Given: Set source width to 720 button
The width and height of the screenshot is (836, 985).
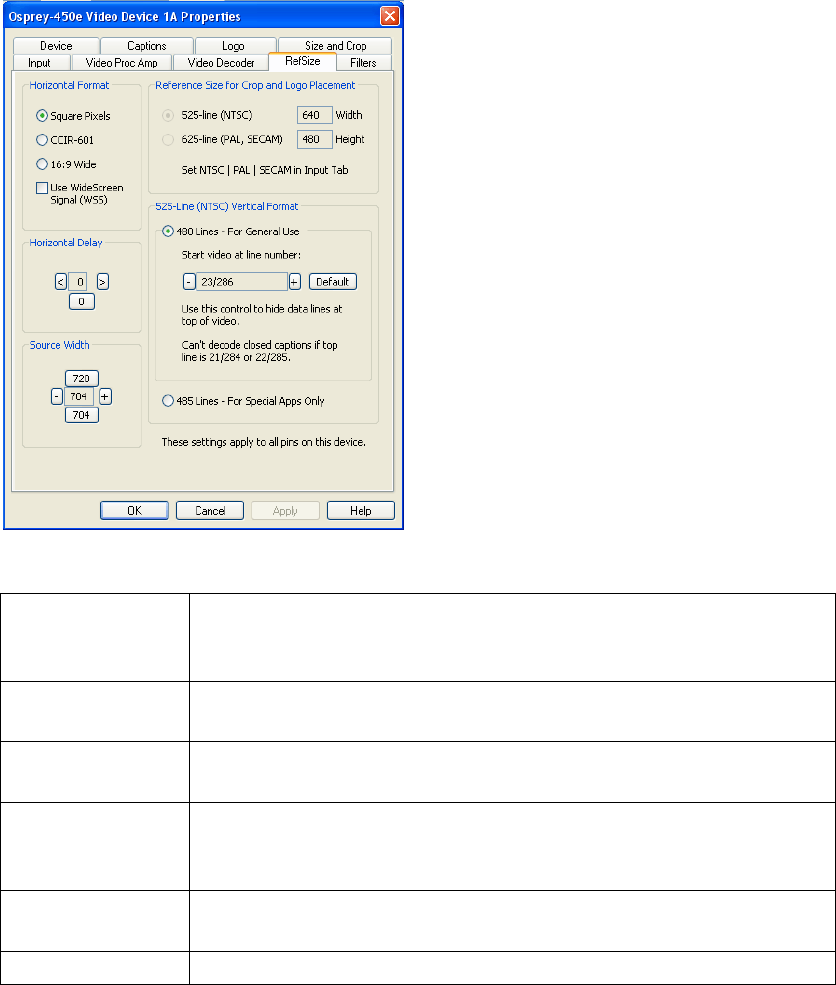Looking at the screenshot, I should 82,378.
